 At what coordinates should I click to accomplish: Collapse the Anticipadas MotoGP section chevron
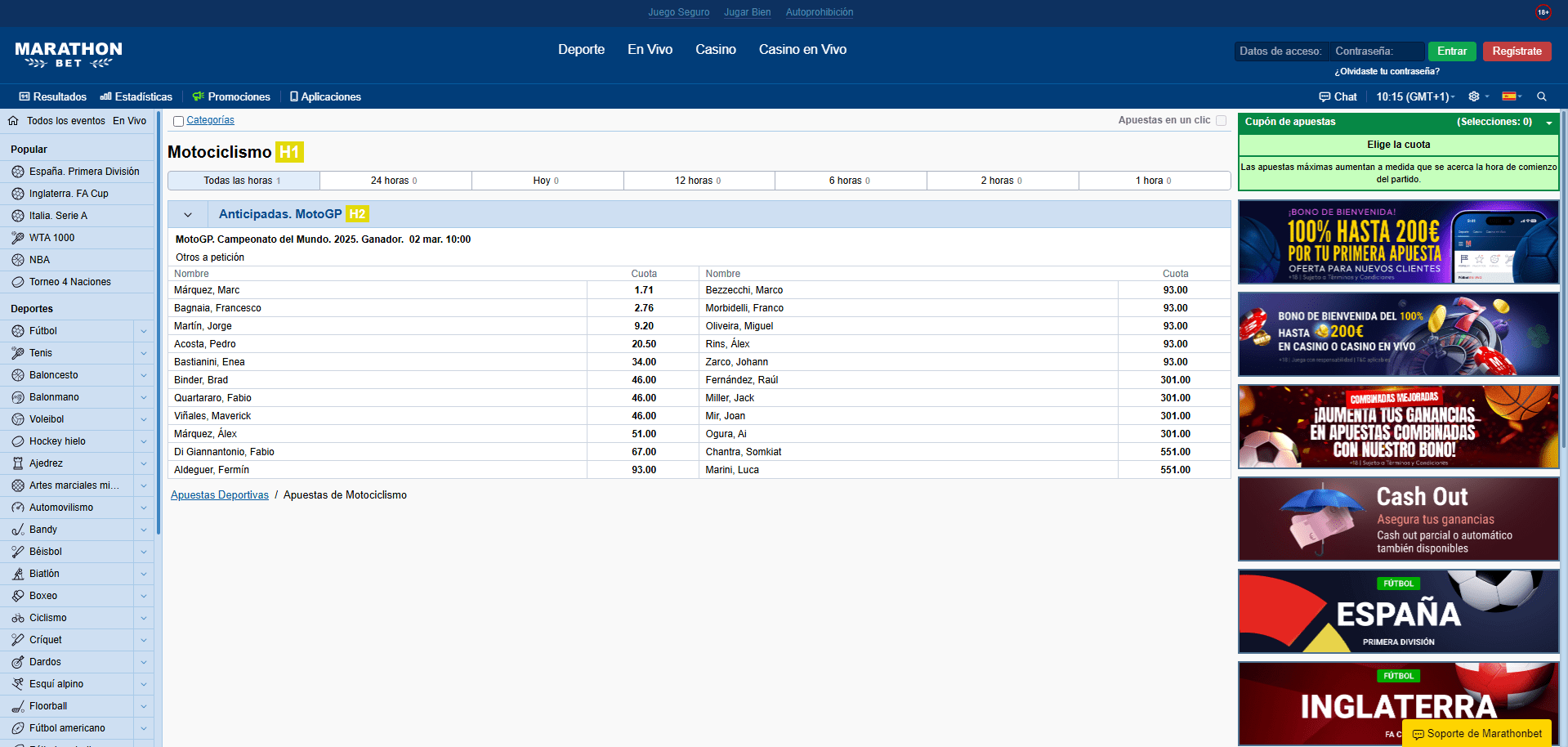coord(188,215)
